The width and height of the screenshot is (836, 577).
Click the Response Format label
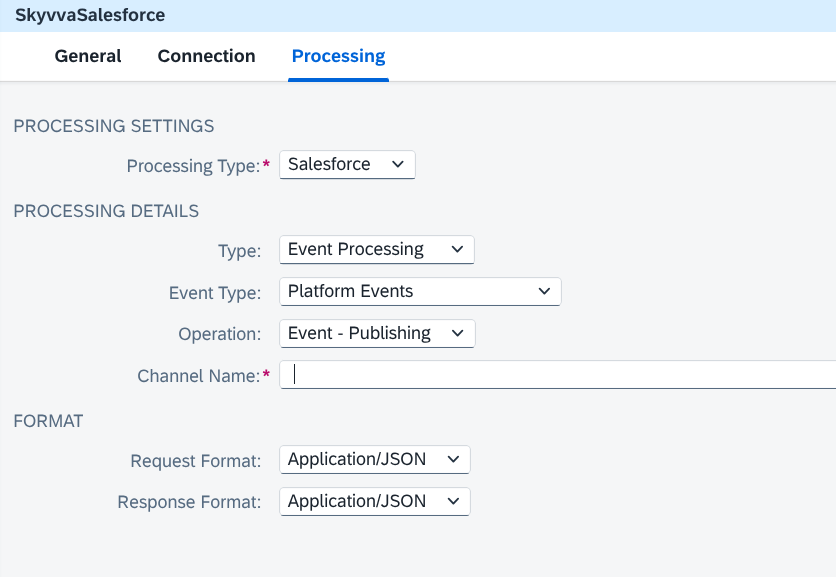click(189, 502)
